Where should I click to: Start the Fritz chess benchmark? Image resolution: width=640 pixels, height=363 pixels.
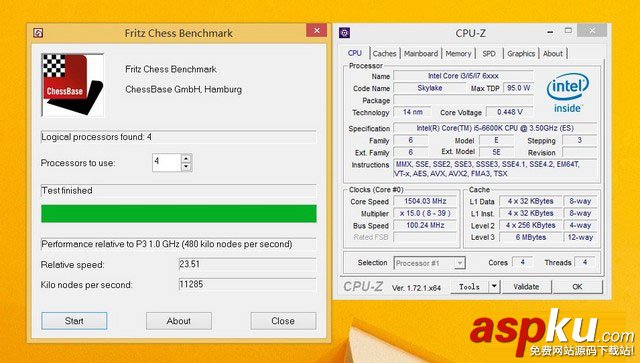click(74, 321)
